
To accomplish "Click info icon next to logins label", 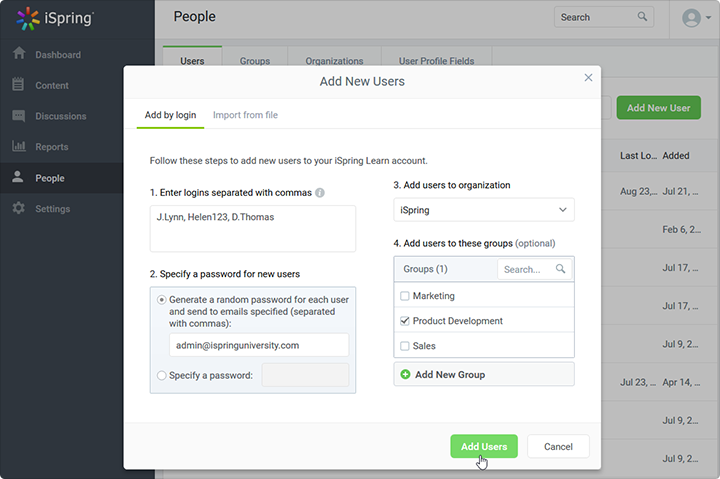I will pos(320,193).
